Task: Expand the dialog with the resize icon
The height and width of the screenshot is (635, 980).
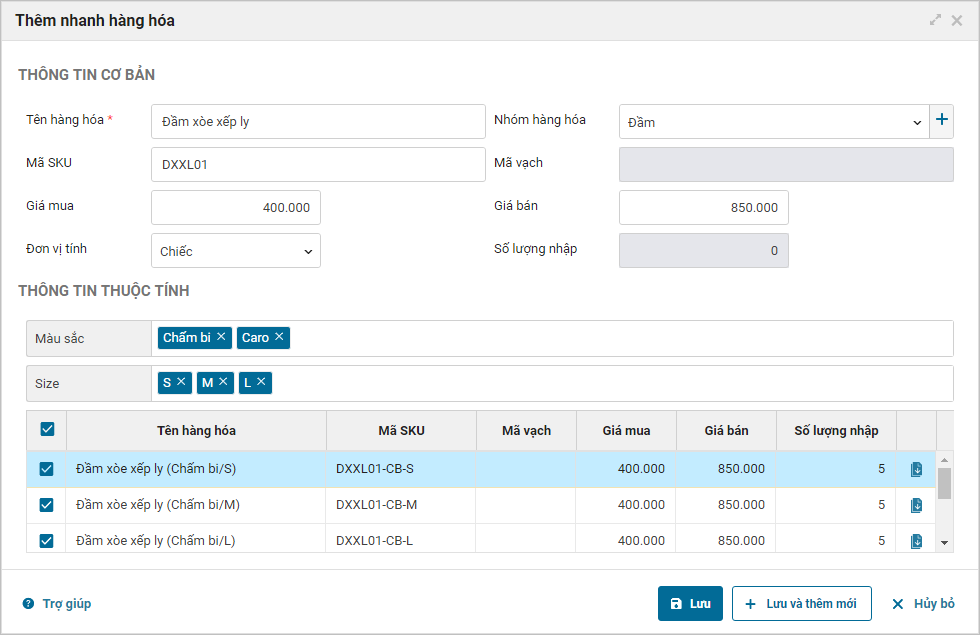Action: (x=936, y=20)
